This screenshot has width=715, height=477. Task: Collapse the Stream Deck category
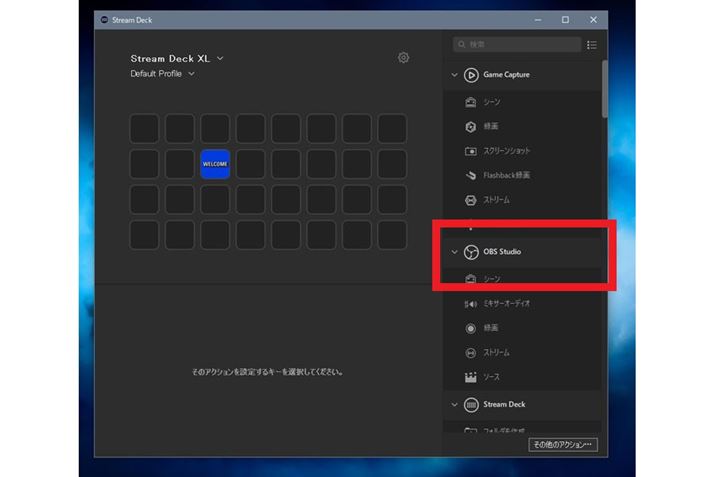(455, 405)
